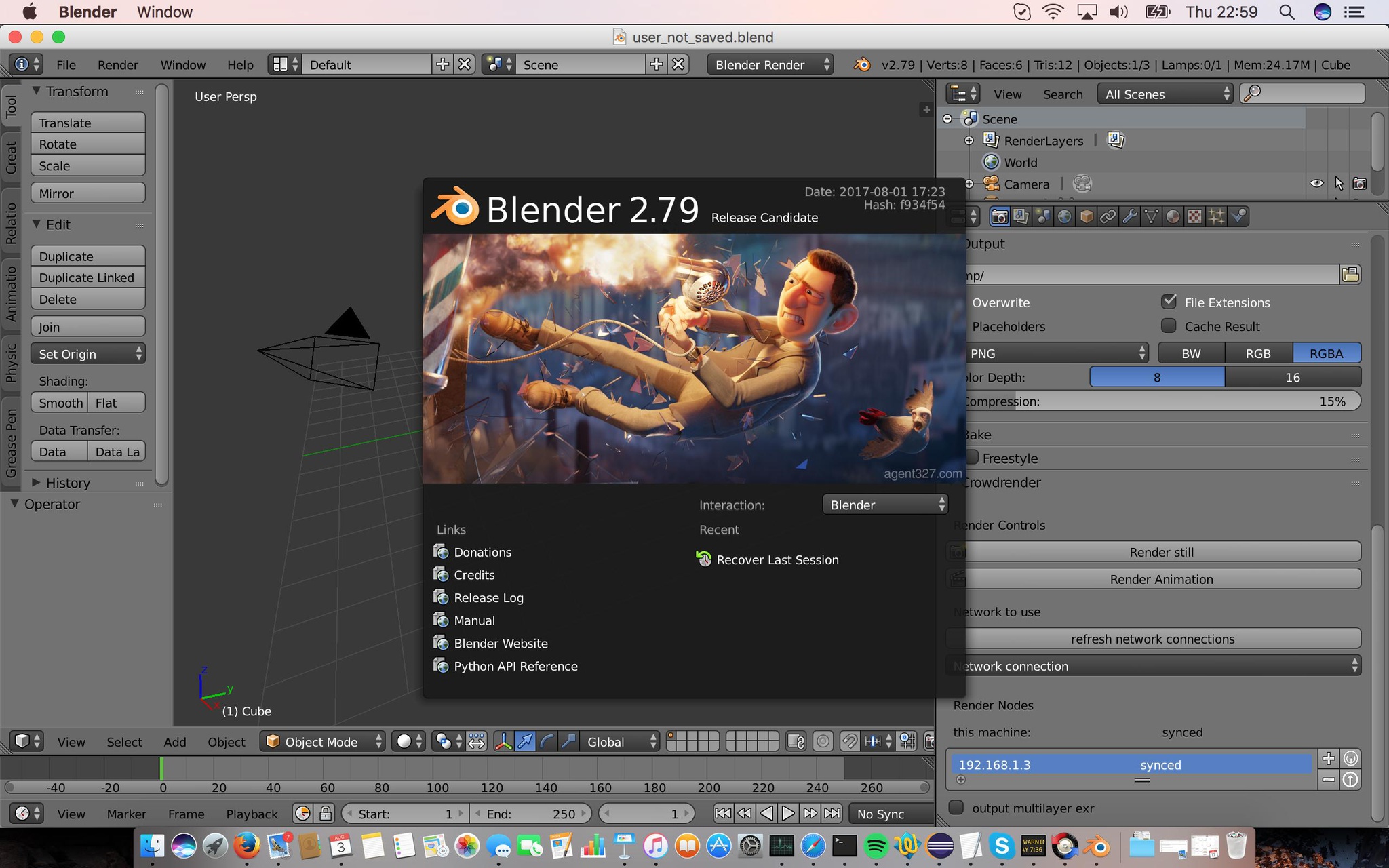Image resolution: width=1389 pixels, height=868 pixels.
Task: Open the Modifiers properties tab (wrench icon)
Action: (1129, 216)
